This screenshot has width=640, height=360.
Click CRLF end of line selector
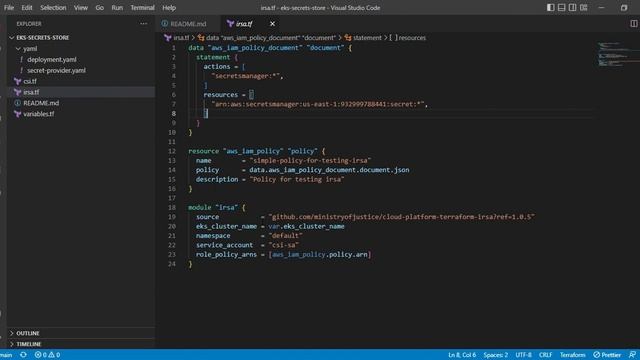pyautogui.click(x=545, y=355)
